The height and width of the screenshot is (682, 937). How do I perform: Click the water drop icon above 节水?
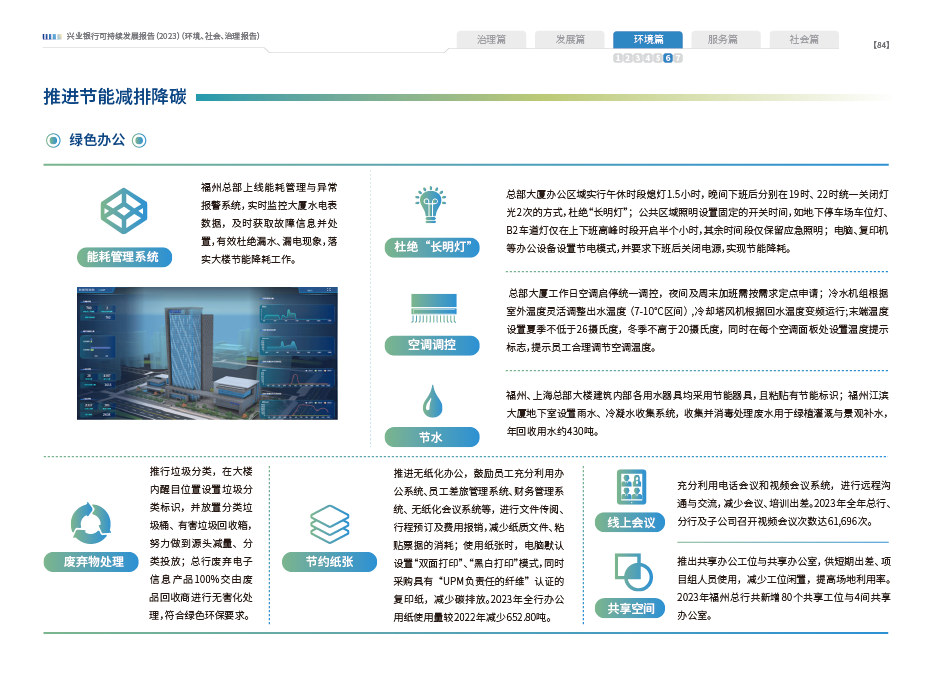pos(432,400)
